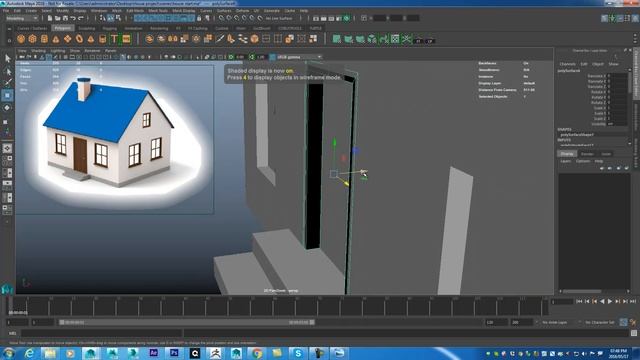The height and width of the screenshot is (360, 640).
Task: Click the Undo arrow icon
Action: tap(73, 18)
